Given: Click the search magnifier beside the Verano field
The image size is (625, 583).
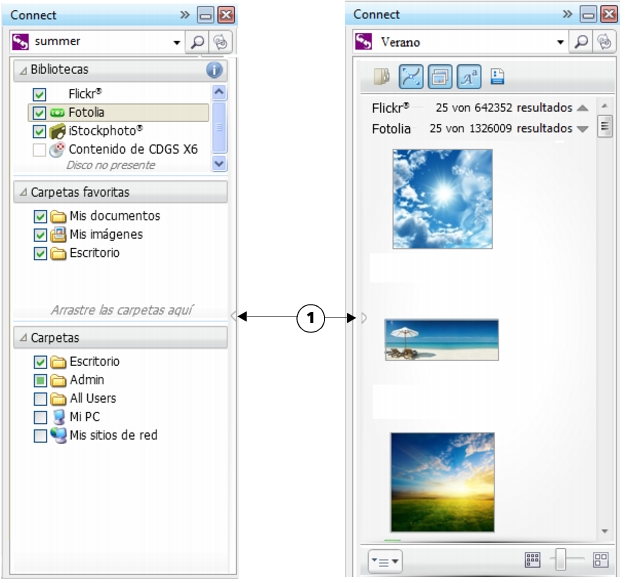Looking at the screenshot, I should pyautogui.click(x=581, y=42).
